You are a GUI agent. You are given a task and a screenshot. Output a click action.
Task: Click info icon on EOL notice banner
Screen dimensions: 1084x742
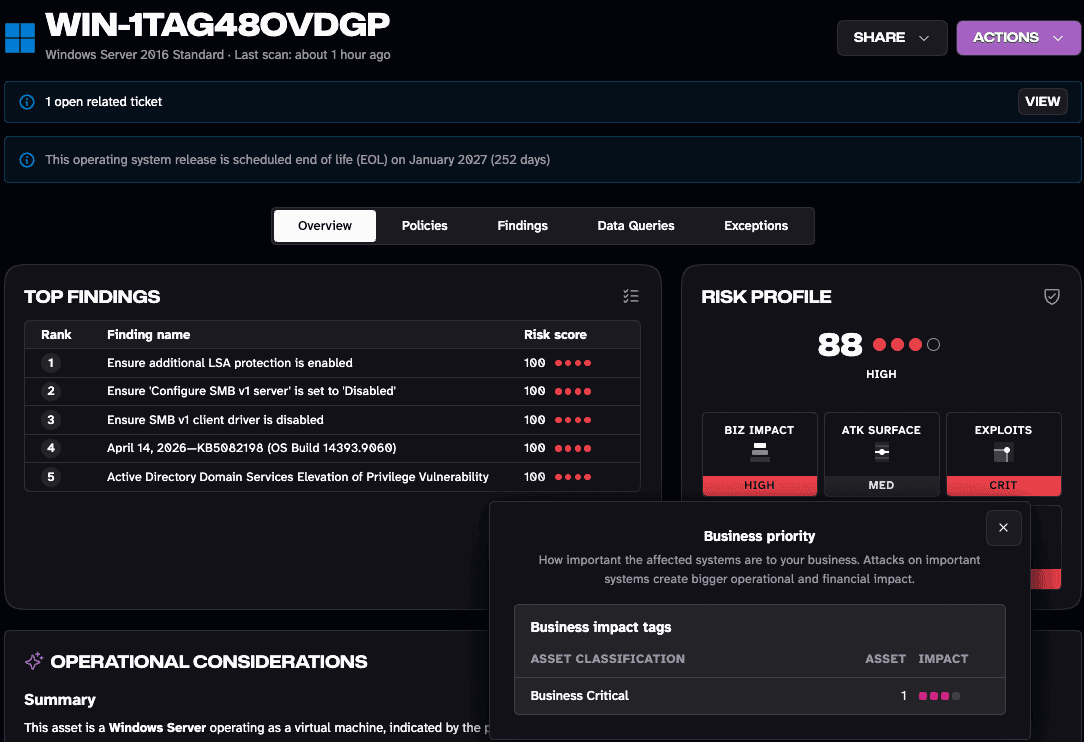27,160
